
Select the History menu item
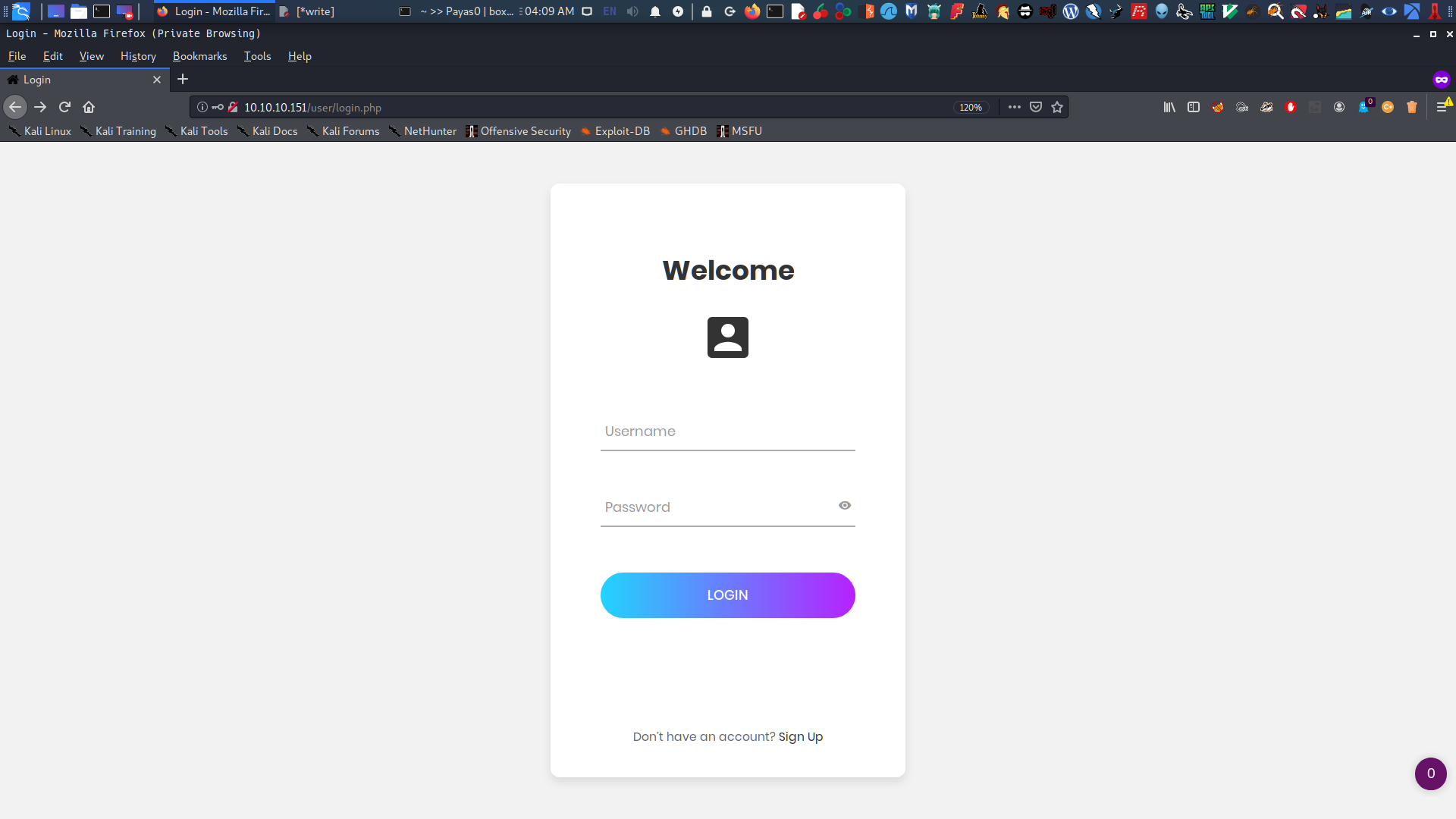(x=138, y=55)
